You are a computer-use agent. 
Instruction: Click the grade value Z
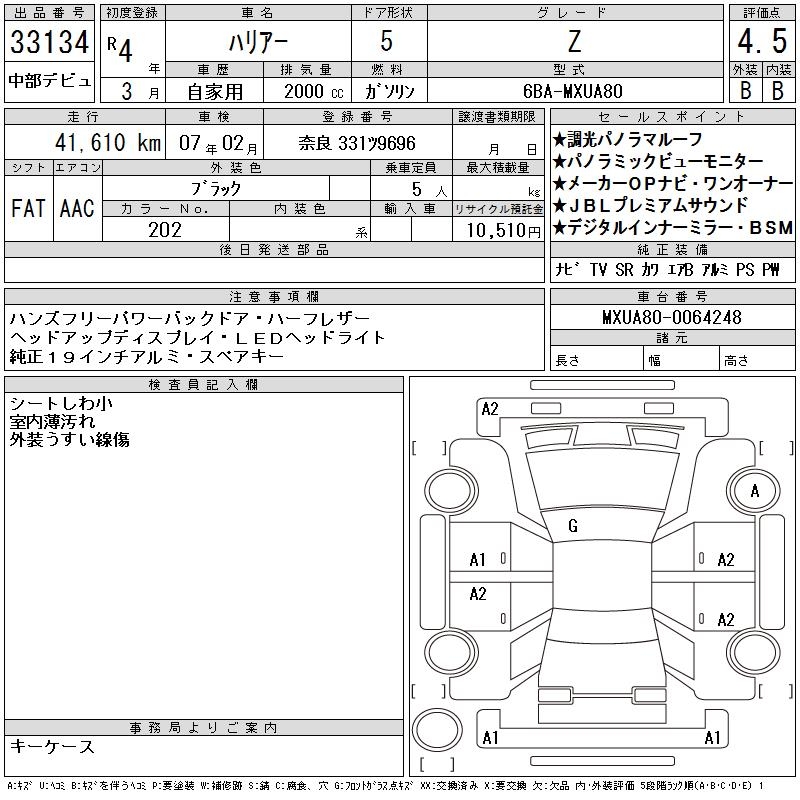pos(574,41)
